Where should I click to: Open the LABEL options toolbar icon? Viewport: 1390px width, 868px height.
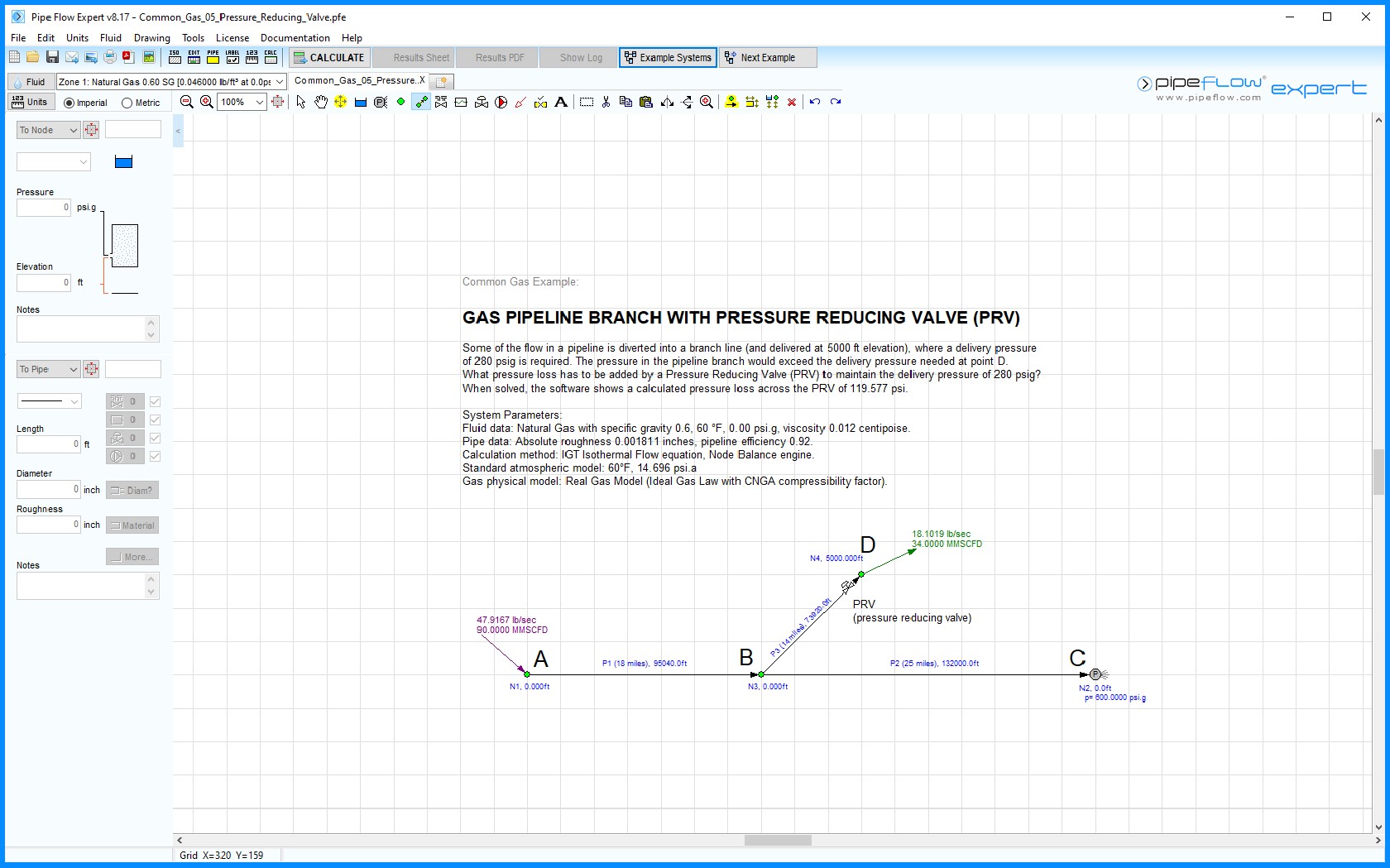point(232,57)
